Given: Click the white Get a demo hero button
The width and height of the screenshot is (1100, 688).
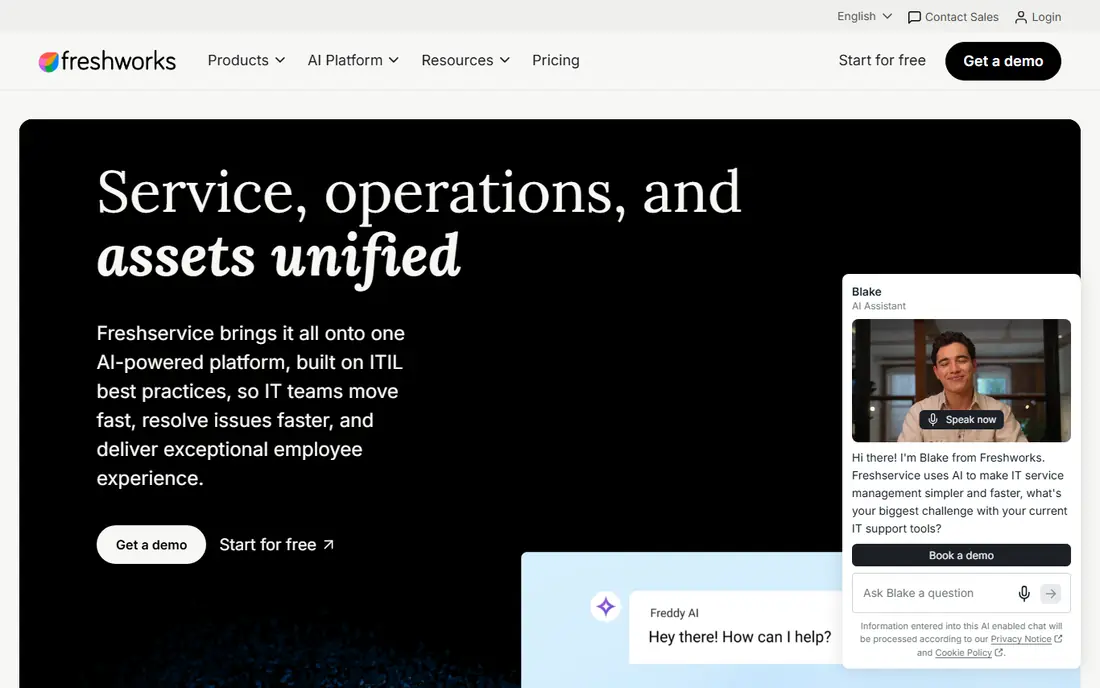Looking at the screenshot, I should tap(152, 545).
